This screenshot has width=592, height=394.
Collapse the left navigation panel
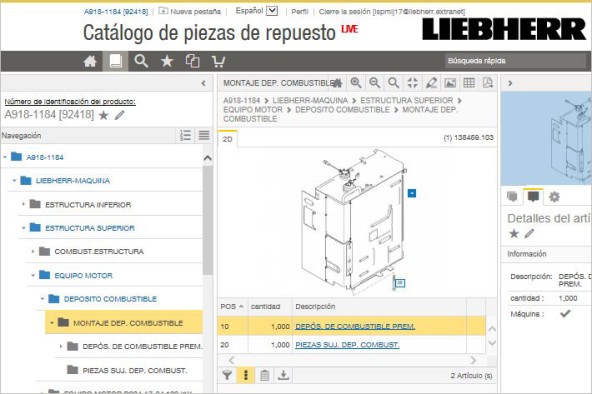204,83
